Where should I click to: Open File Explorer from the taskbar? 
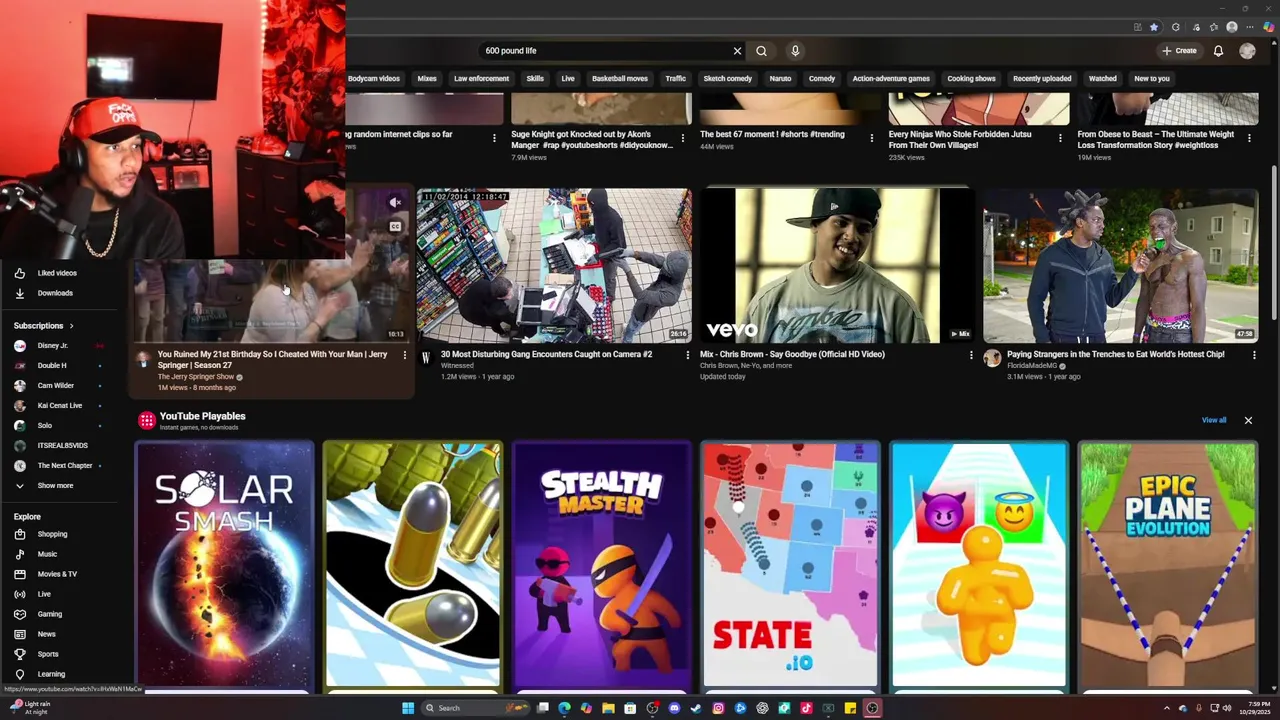click(x=608, y=708)
